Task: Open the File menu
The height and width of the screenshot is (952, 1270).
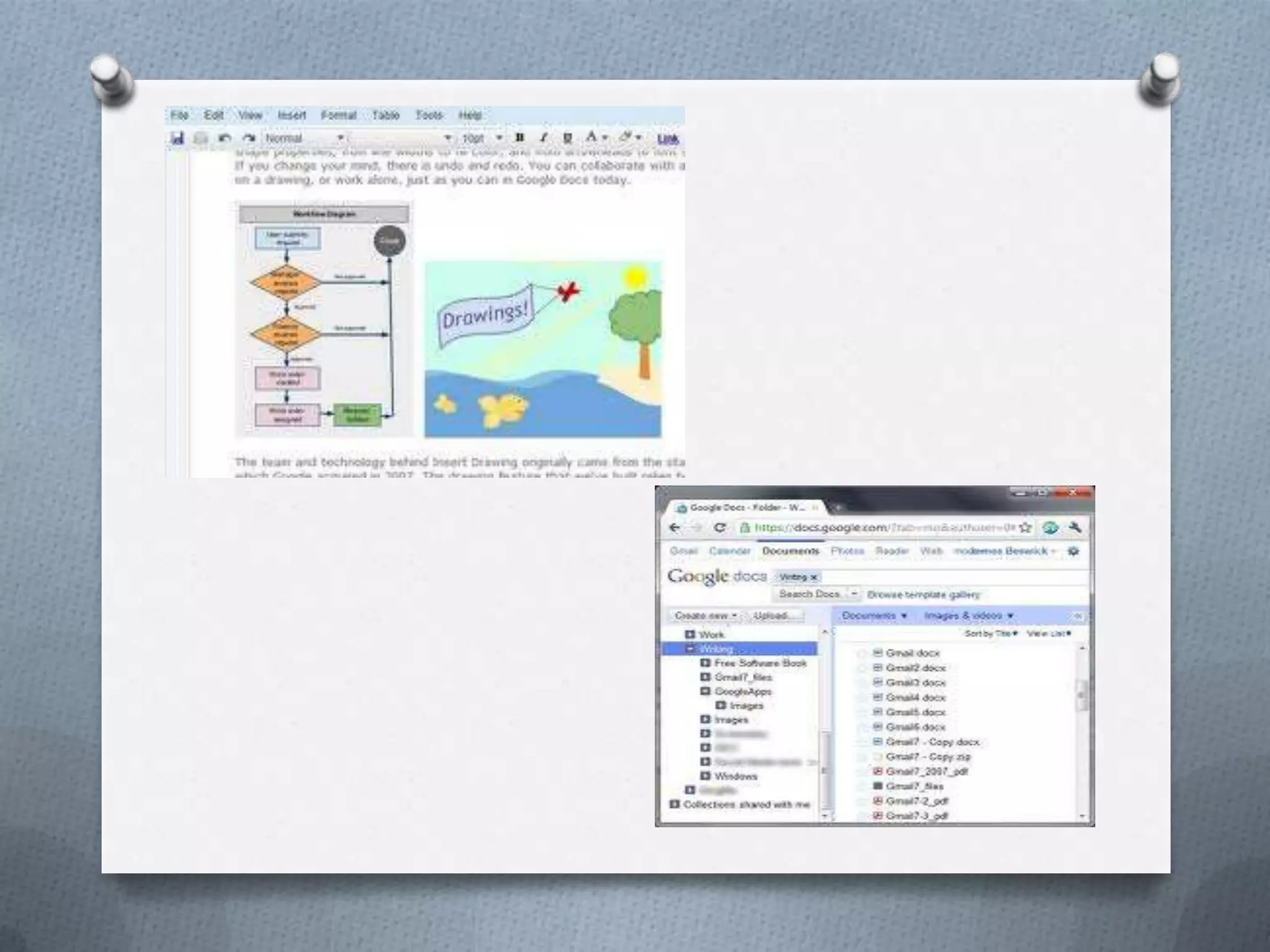Action: tap(179, 115)
